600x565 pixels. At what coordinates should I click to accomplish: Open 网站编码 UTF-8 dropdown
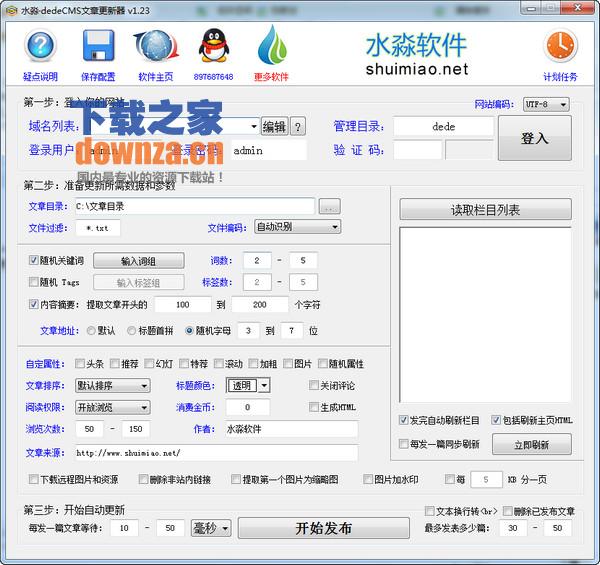[546, 104]
